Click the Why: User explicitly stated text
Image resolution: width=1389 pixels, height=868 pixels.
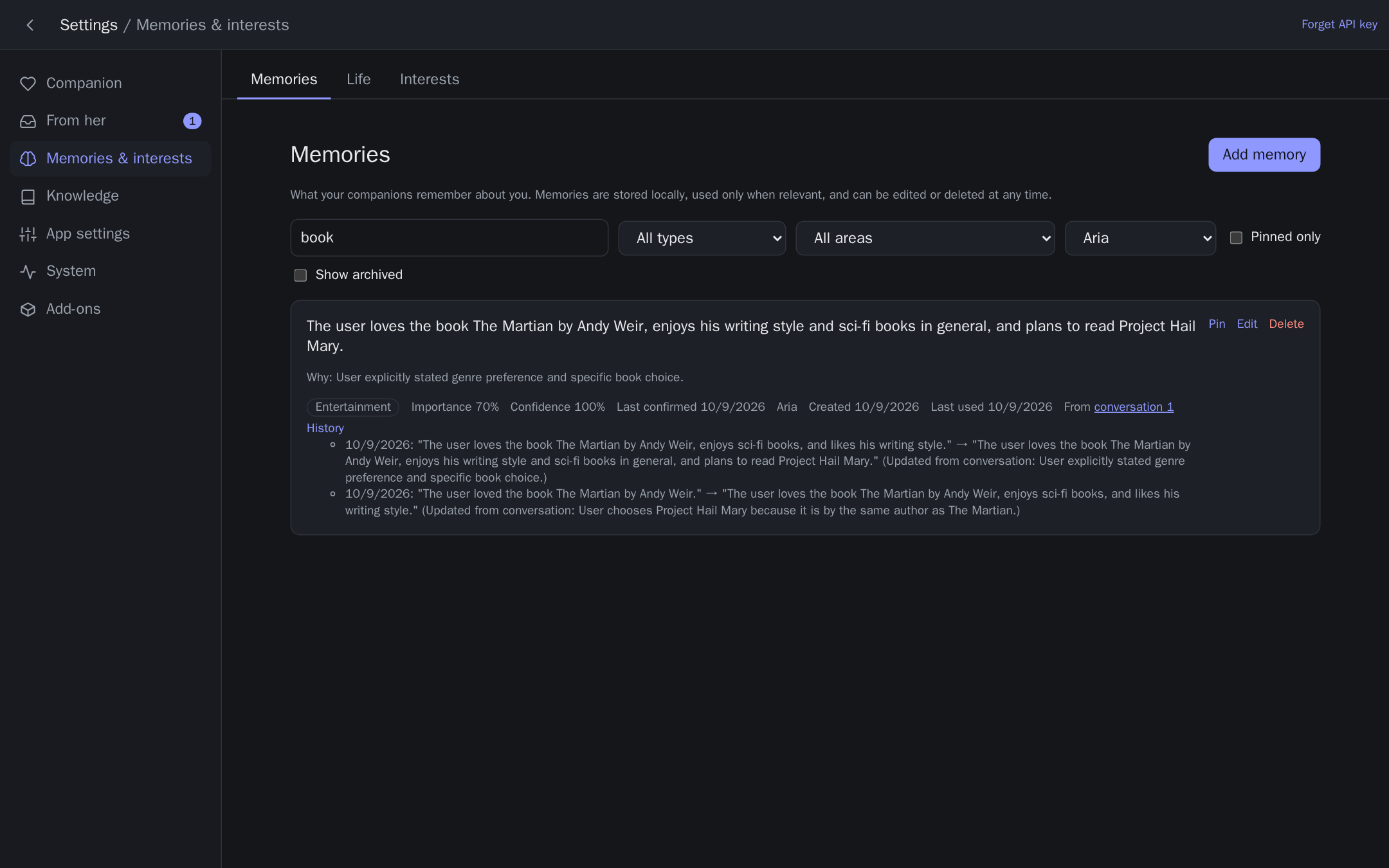(495, 377)
